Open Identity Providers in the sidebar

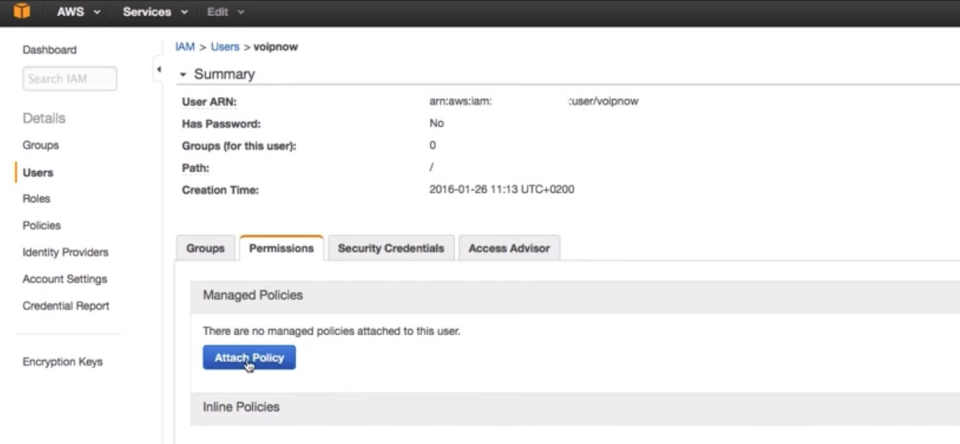pyautogui.click(x=65, y=253)
